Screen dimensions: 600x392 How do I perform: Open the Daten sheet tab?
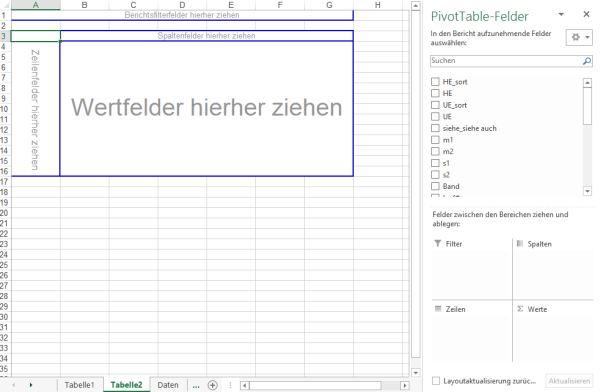168,385
